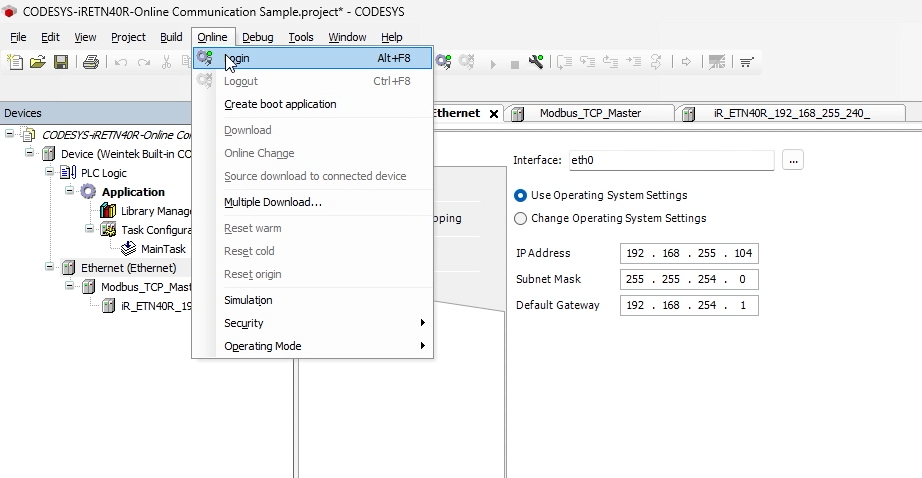This screenshot has width=922, height=478.
Task: Click the Login gear icon in toolbar
Action: click(443, 62)
